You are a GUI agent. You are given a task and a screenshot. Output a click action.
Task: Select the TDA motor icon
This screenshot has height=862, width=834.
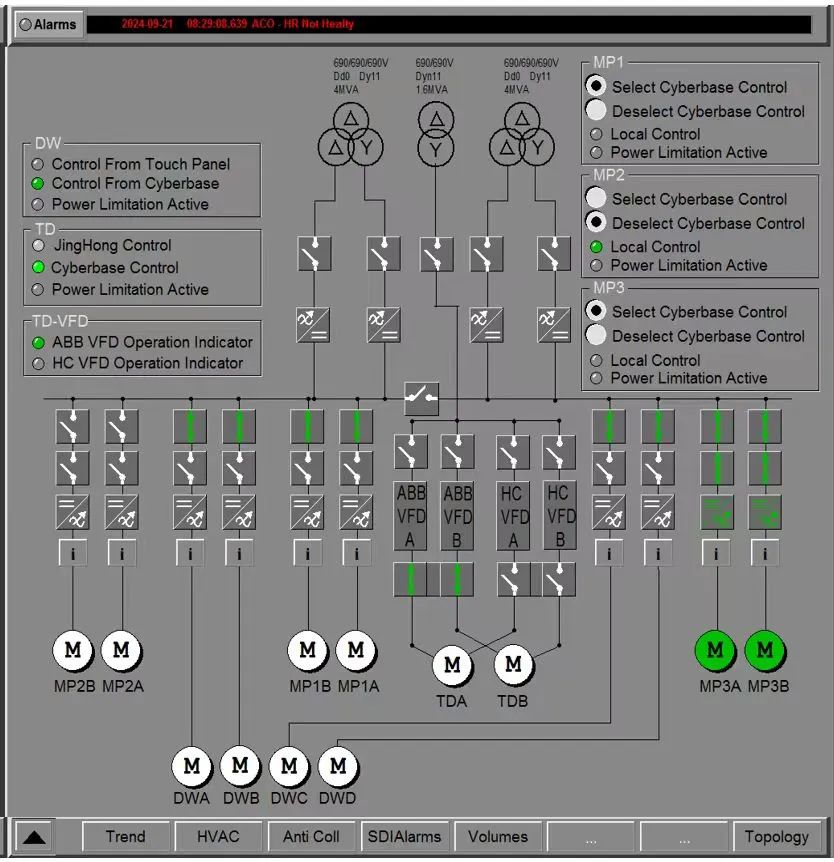(452, 665)
